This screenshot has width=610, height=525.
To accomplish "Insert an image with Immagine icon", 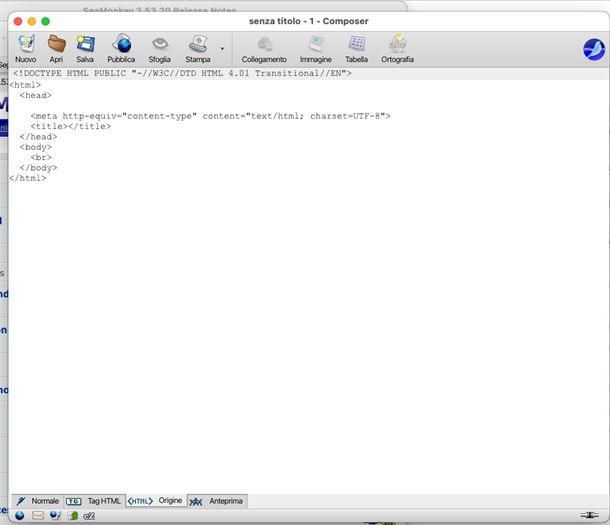I will pyautogui.click(x=316, y=46).
